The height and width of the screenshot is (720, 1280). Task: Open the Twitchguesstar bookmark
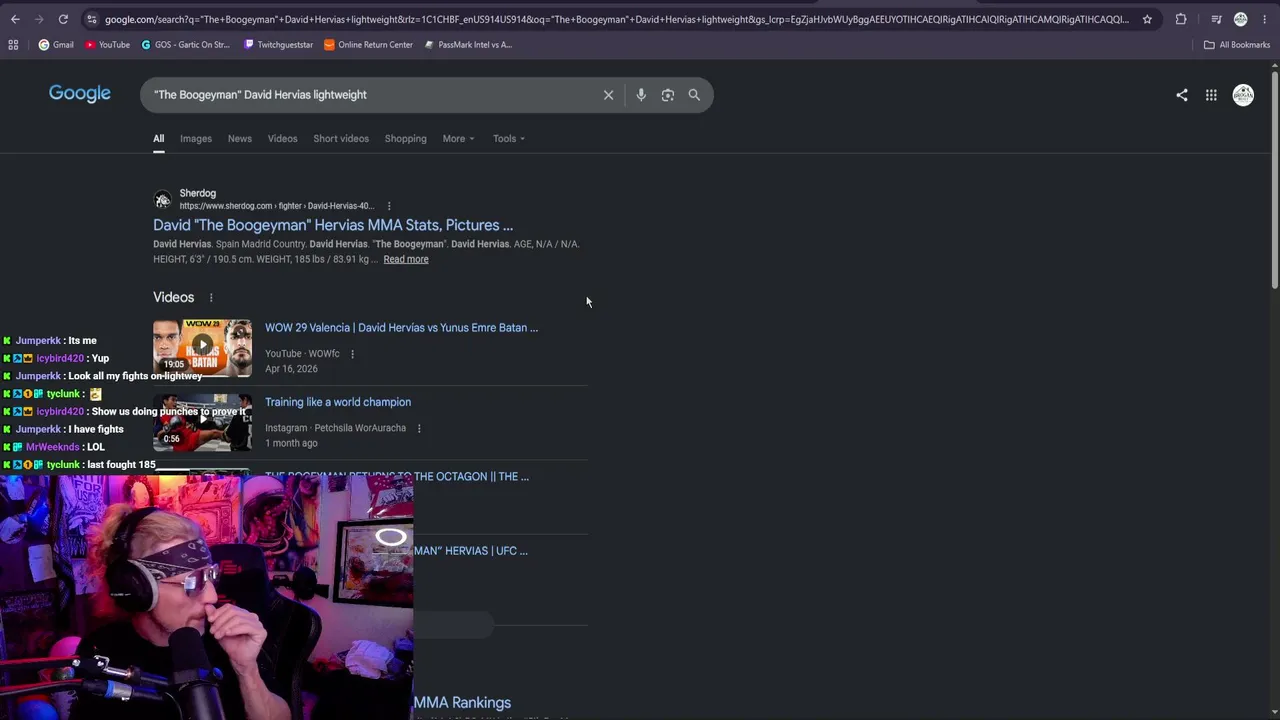click(x=279, y=45)
